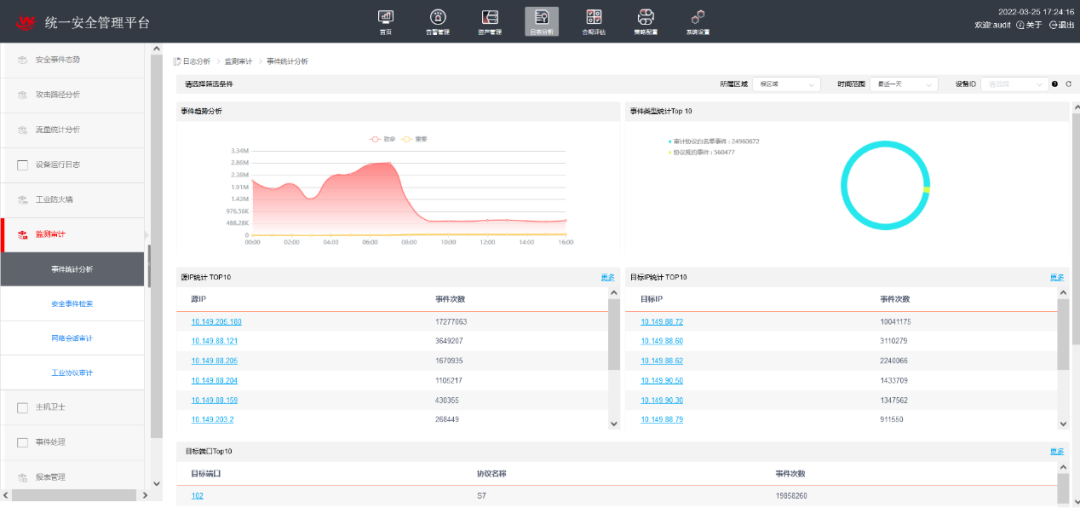Image resolution: width=1080 pixels, height=508 pixels.
Task: Open destination IP 10.149.90.50 link
Action: click(662, 380)
